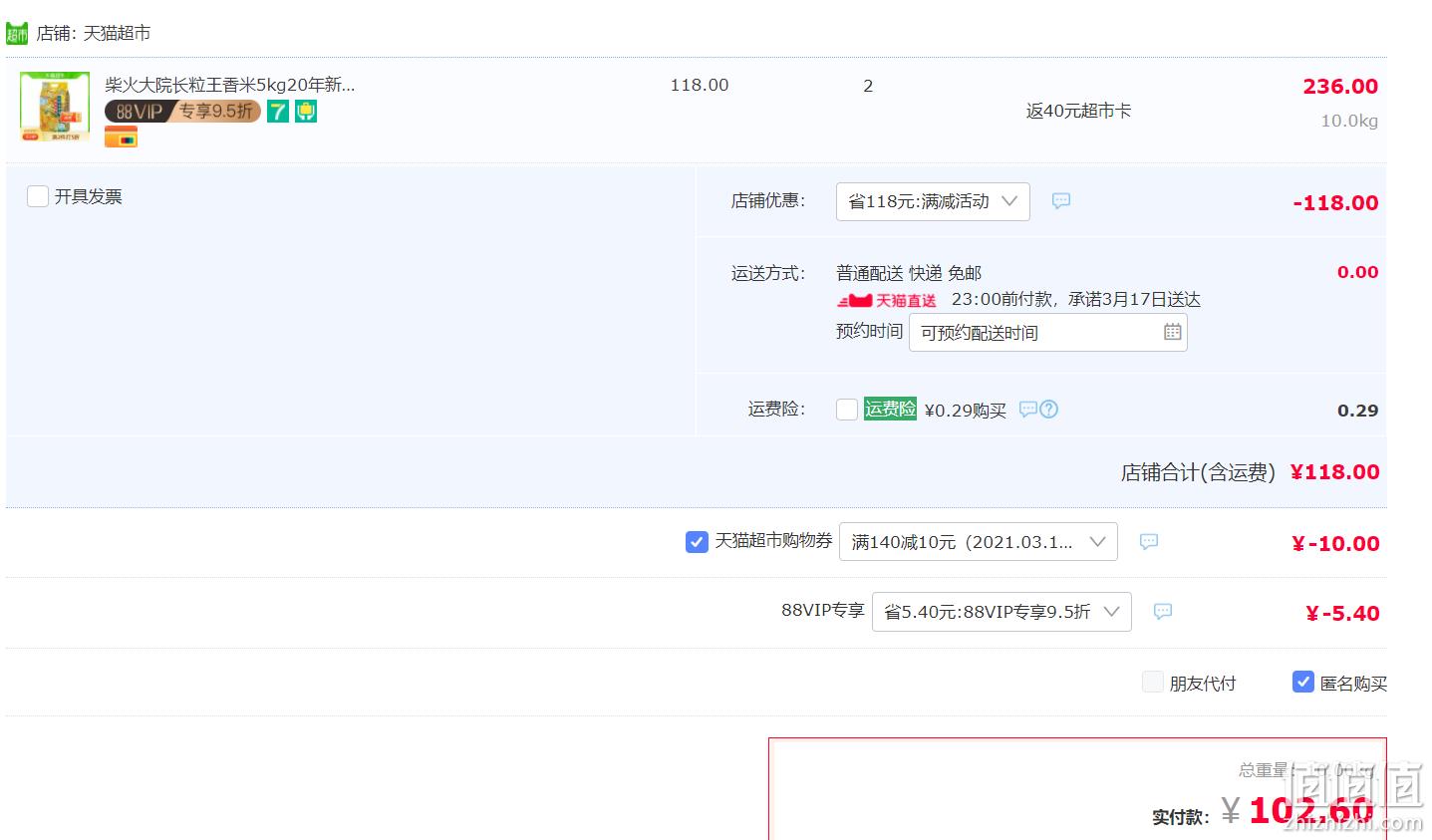The image size is (1432, 840).
Task: Click the comment bubble icon beside ¥0.29购买
Action: 1028,410
